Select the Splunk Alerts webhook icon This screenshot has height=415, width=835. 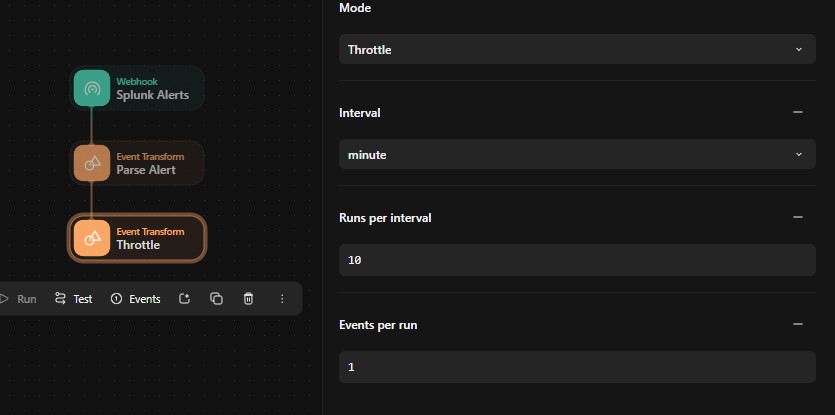pos(92,88)
